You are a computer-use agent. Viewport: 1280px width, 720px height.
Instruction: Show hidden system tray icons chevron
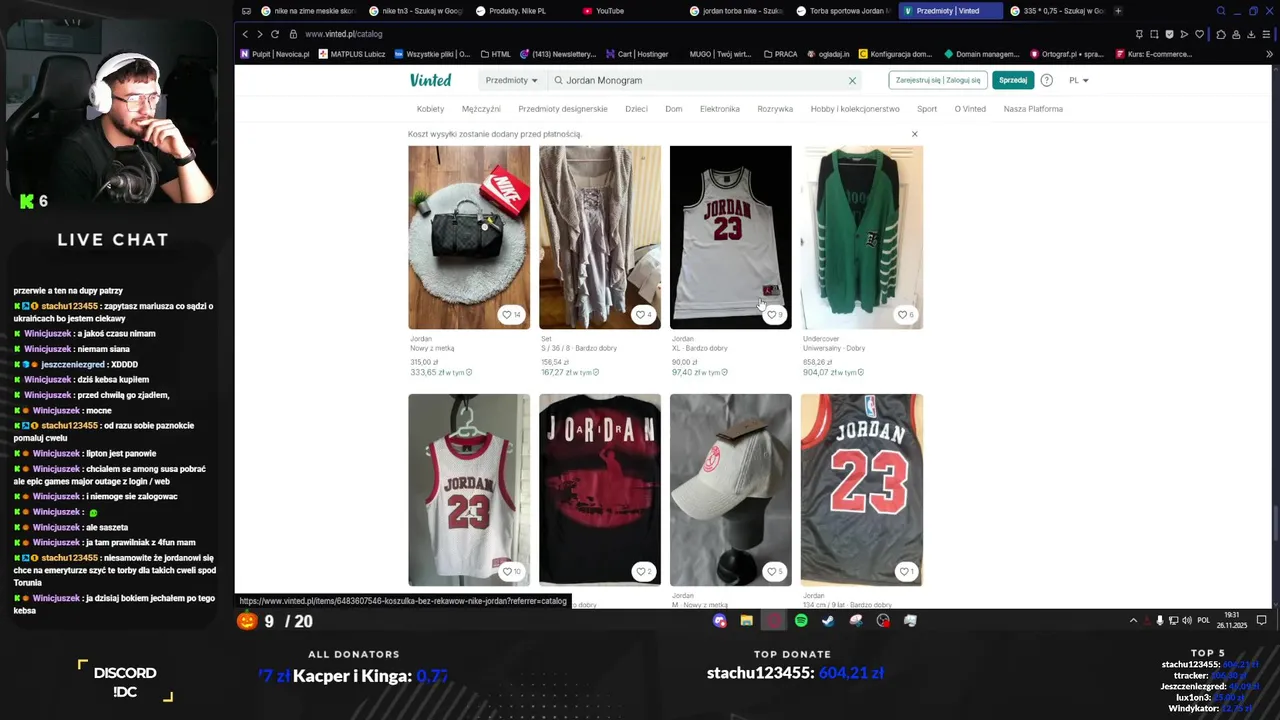1133,620
